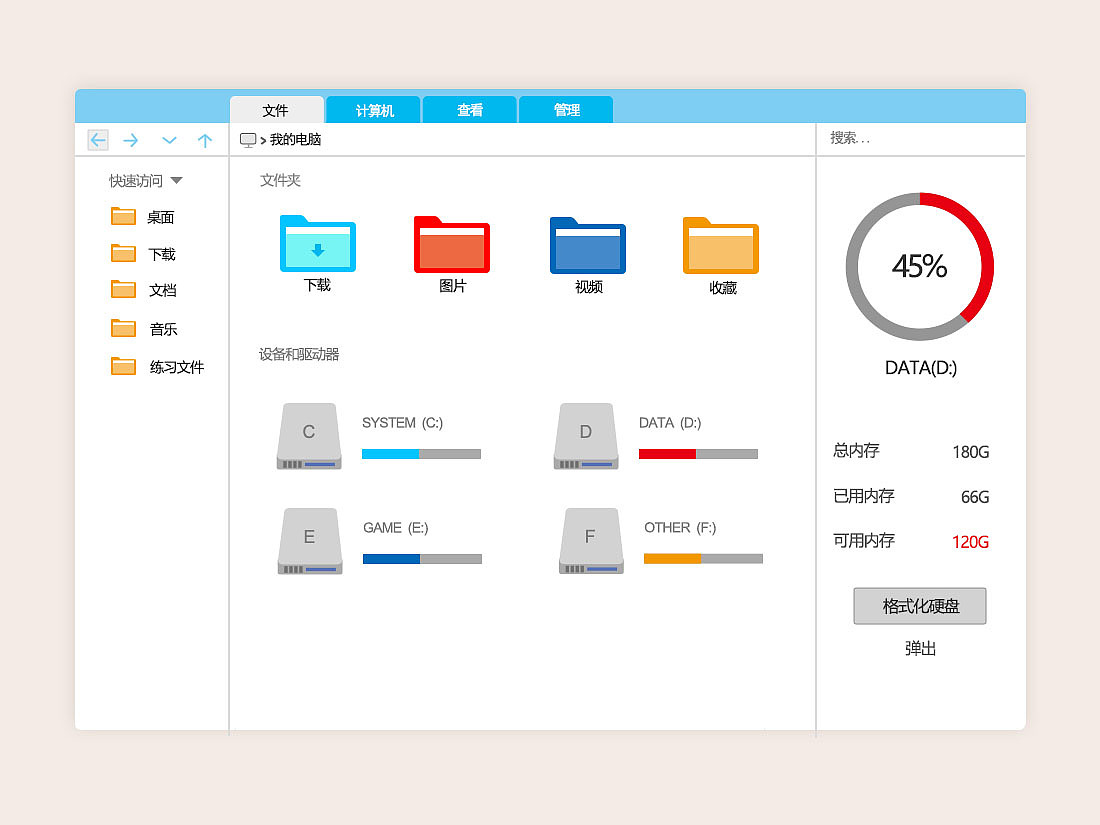Click the GAME (E:) label
This screenshot has width=1100, height=825.
pos(396,528)
